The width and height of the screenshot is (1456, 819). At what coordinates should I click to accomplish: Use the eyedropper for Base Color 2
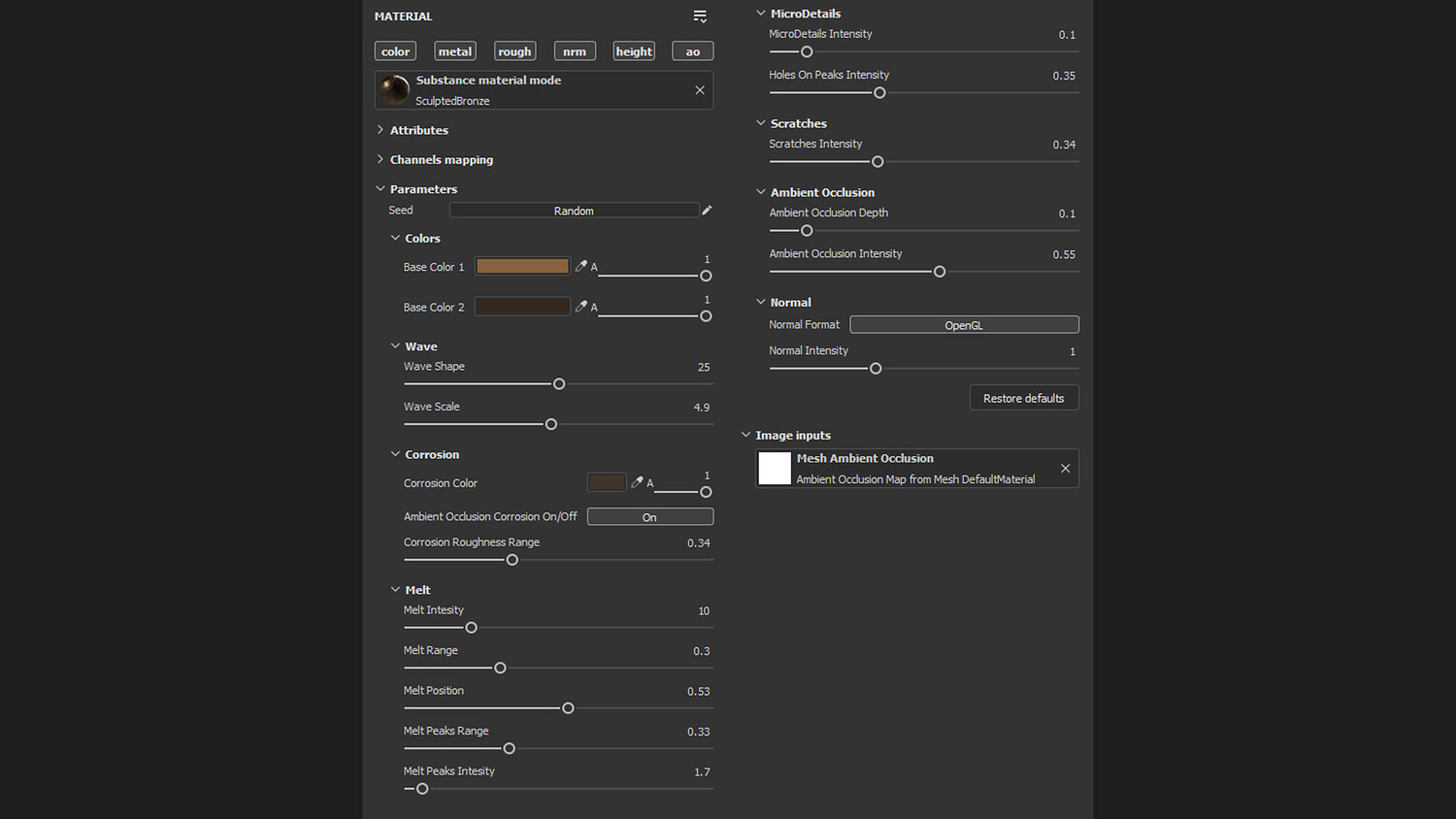tap(580, 307)
